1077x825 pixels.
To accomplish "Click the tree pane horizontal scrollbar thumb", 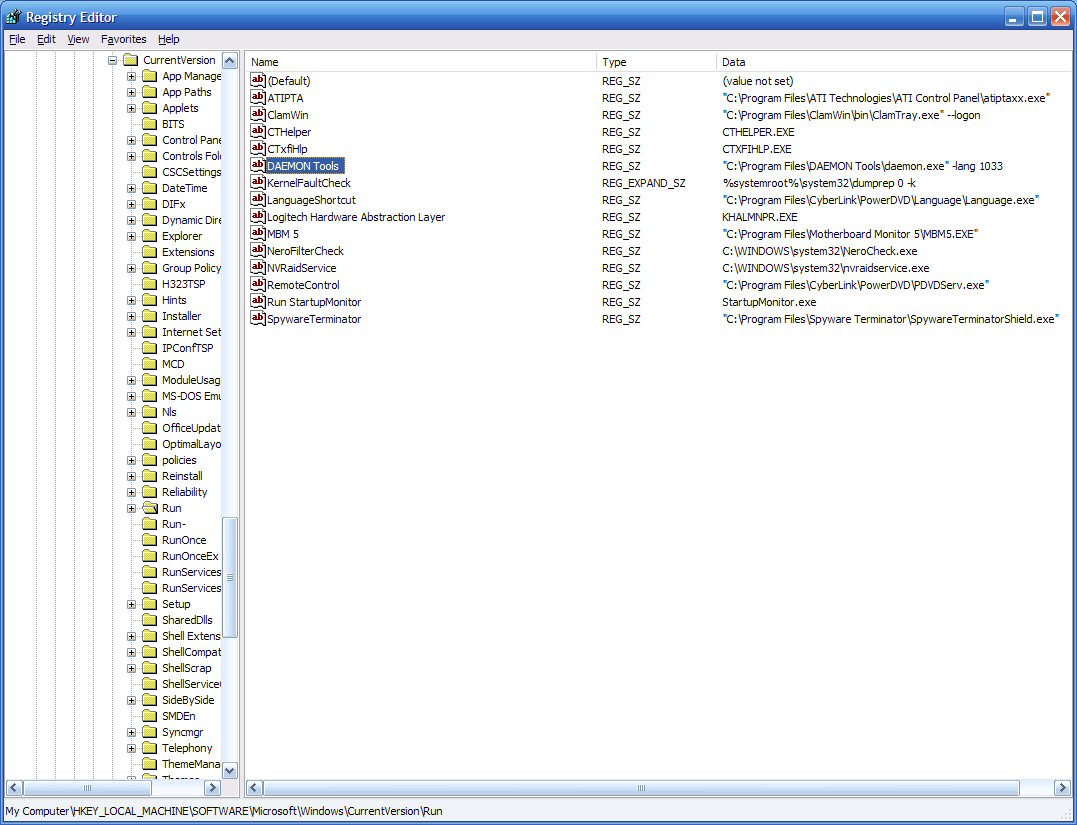I will (x=87, y=787).
